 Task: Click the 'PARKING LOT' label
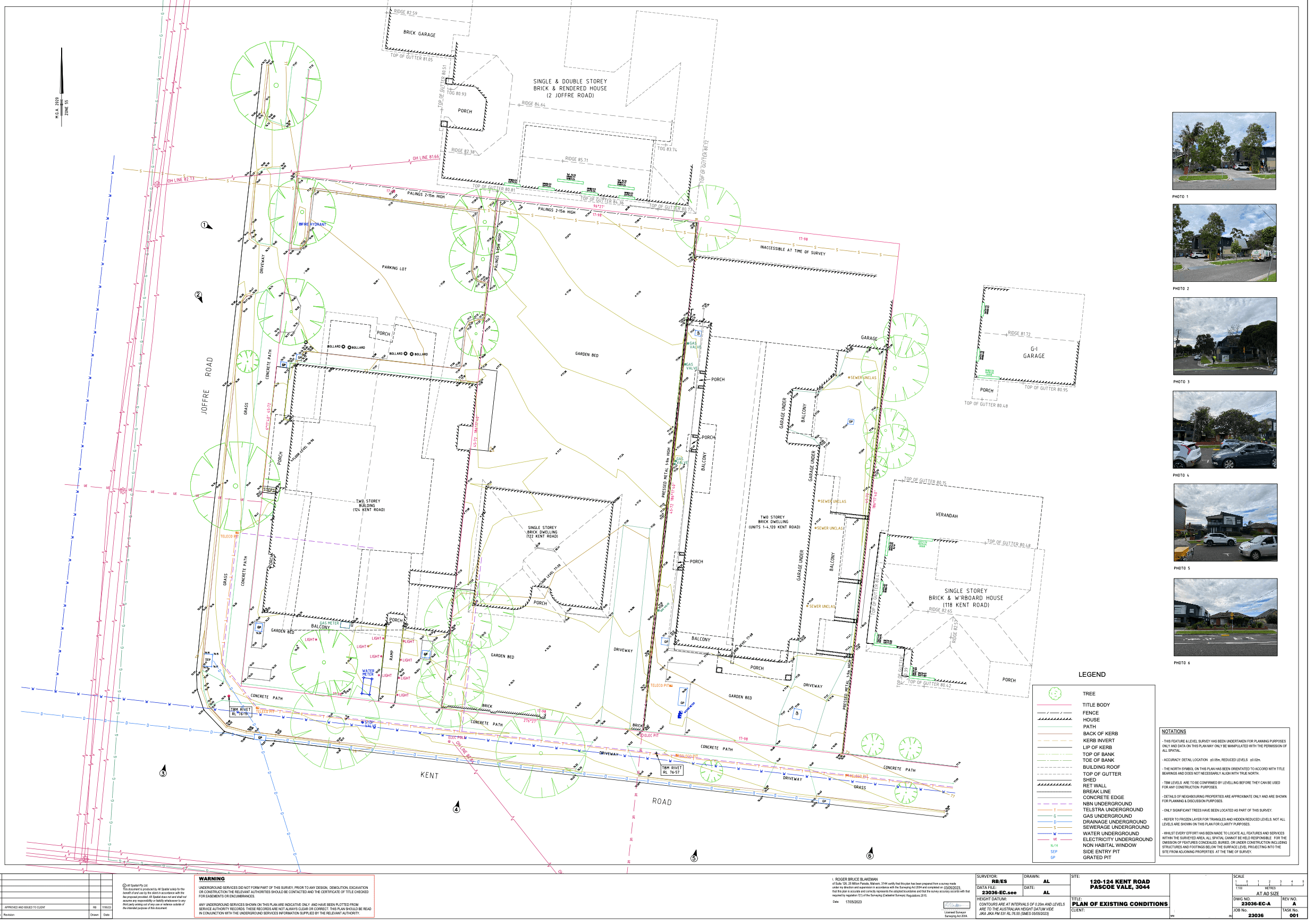coord(394,268)
